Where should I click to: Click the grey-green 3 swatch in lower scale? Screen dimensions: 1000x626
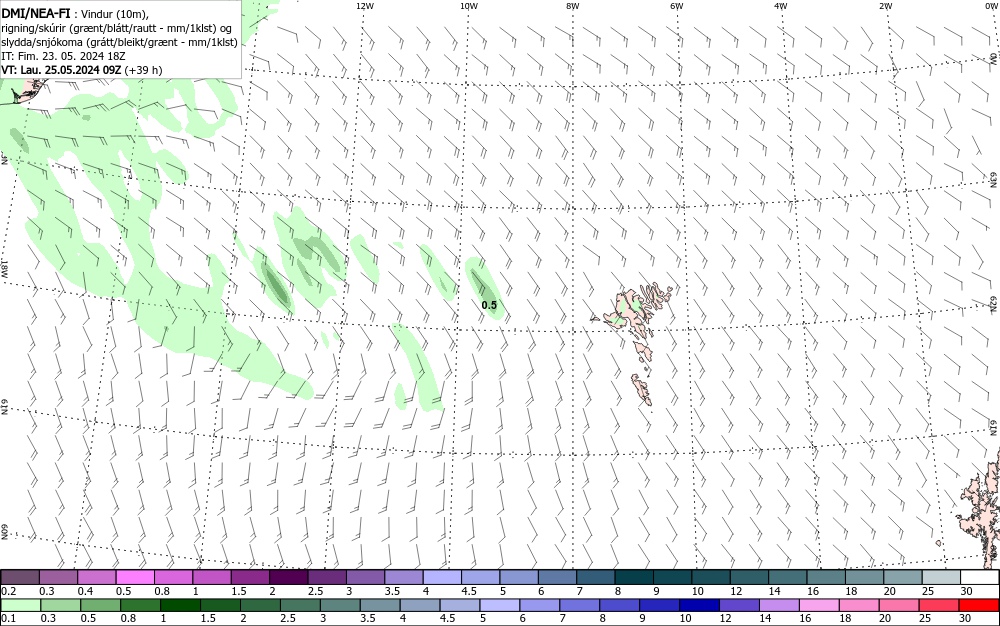pyautogui.click(x=340, y=605)
